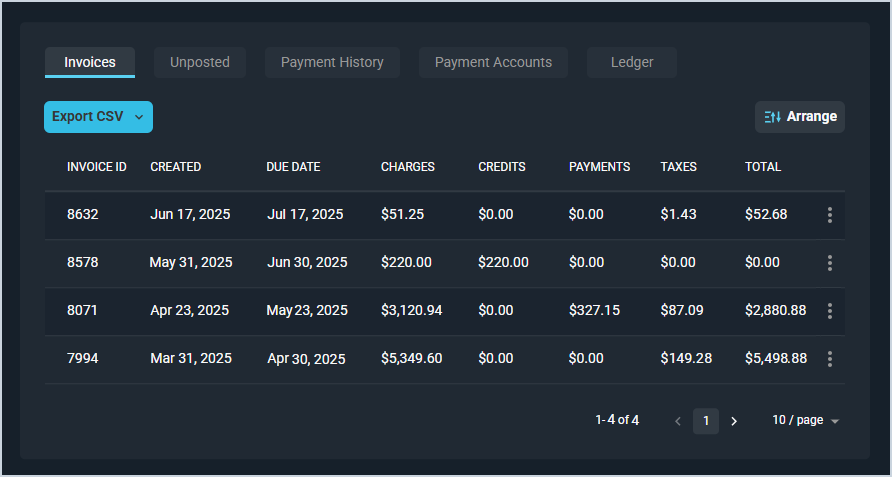Open the Payment History tab

[x=332, y=62]
